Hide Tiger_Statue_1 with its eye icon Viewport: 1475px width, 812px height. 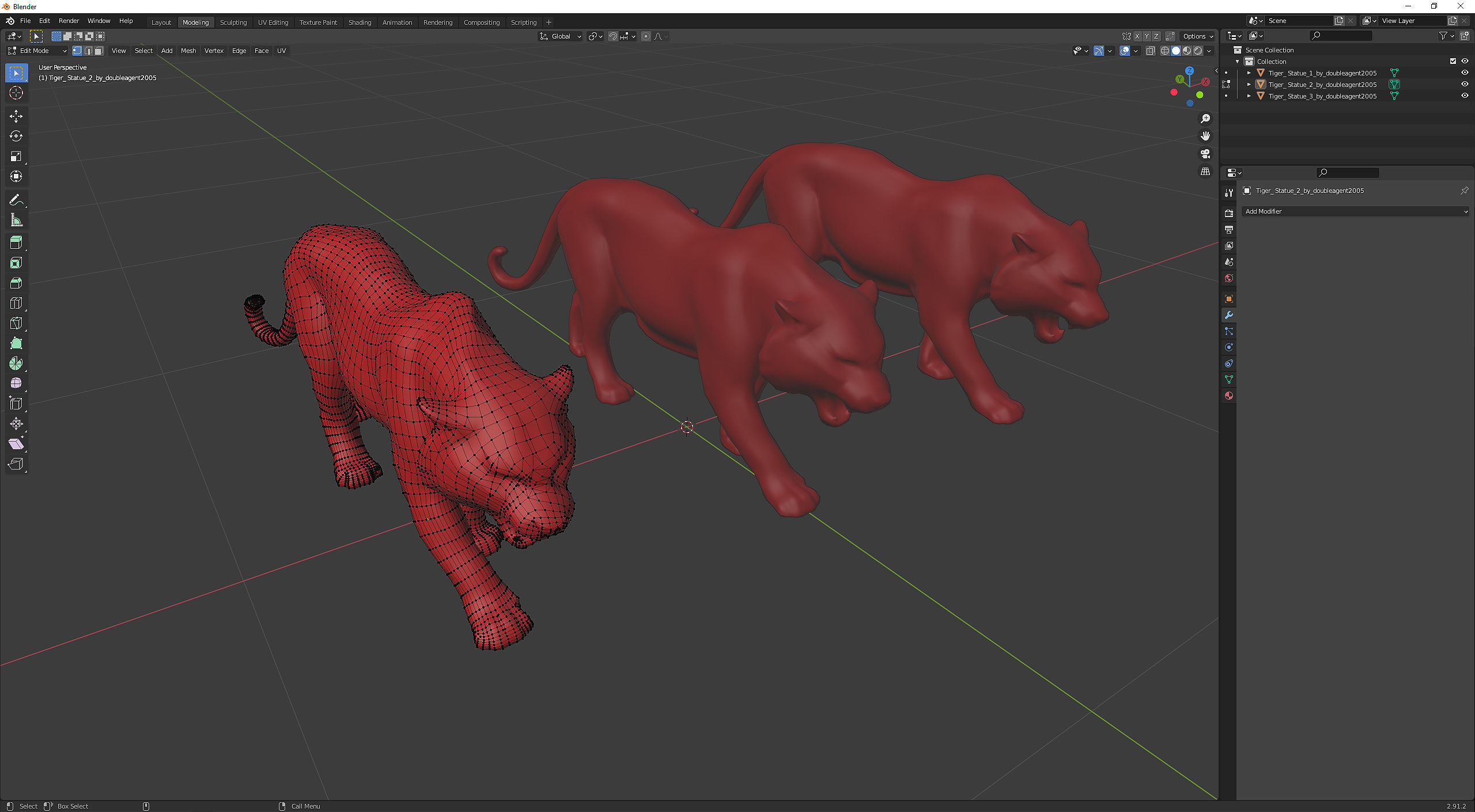click(x=1464, y=73)
